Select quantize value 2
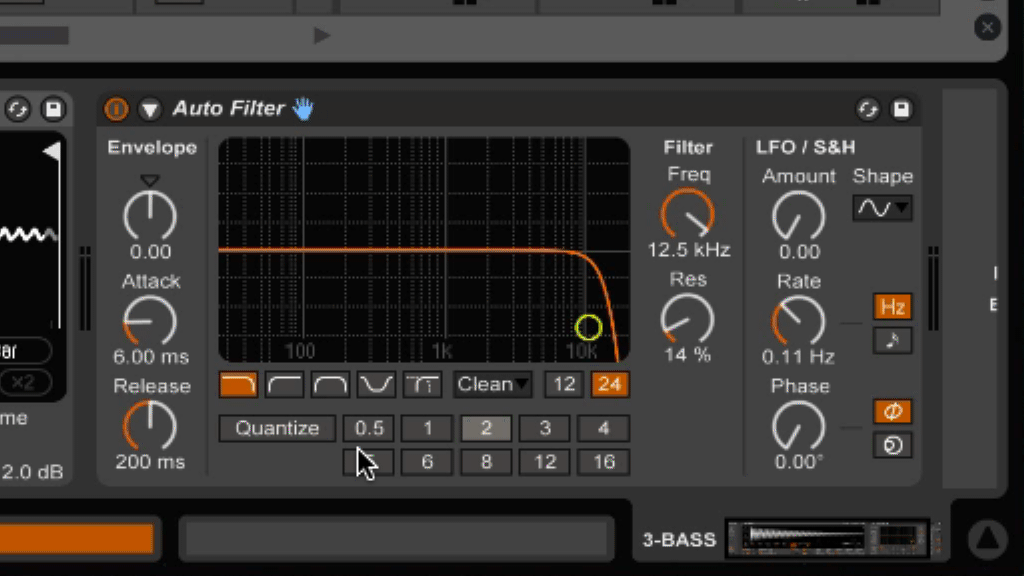The width and height of the screenshot is (1024, 576). [486, 428]
